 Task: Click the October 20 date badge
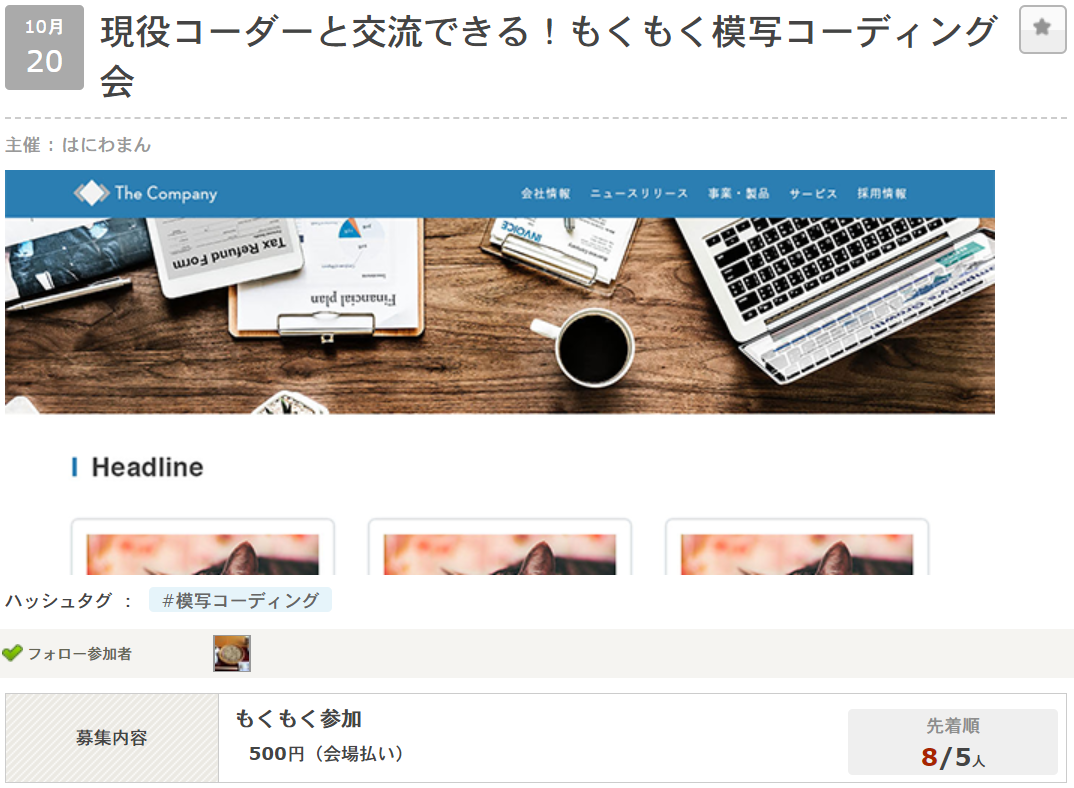coord(45,47)
